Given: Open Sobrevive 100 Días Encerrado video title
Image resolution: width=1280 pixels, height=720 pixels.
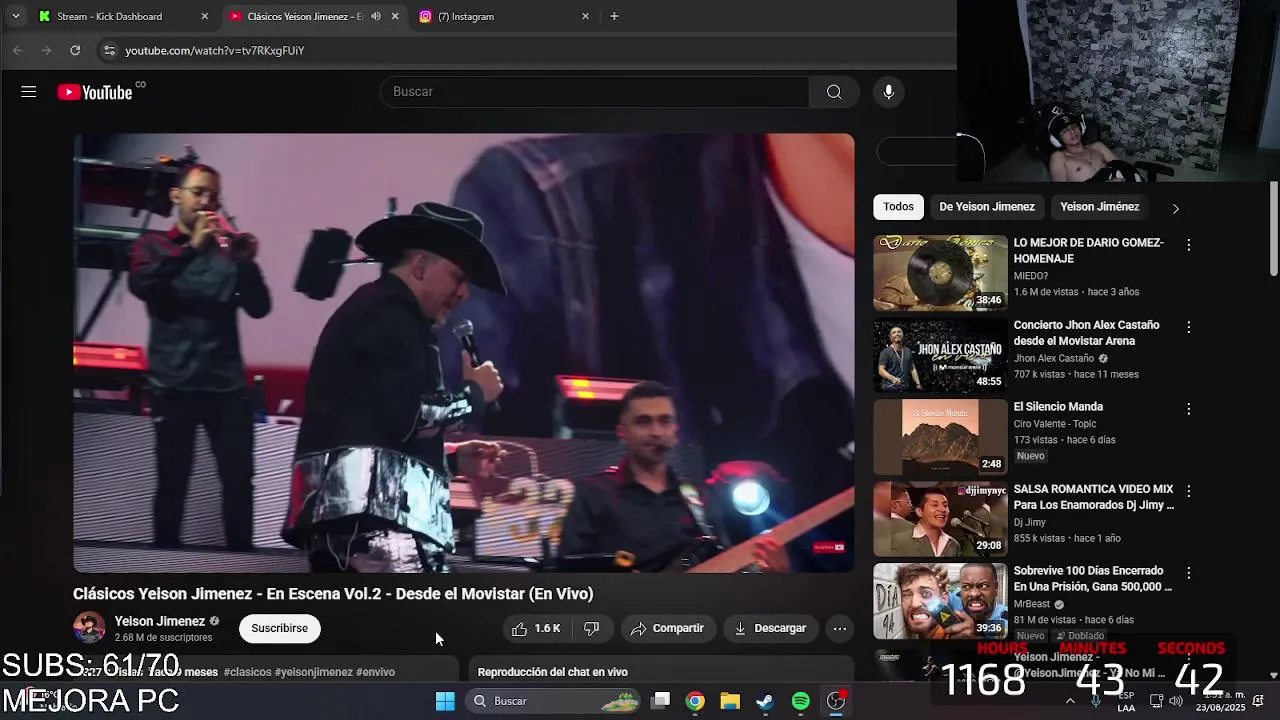Looking at the screenshot, I should click(1093, 579).
